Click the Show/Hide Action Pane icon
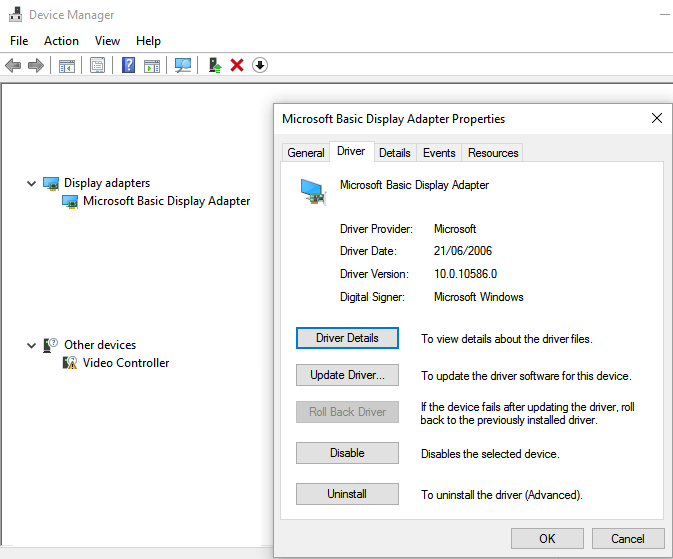 tap(152, 66)
